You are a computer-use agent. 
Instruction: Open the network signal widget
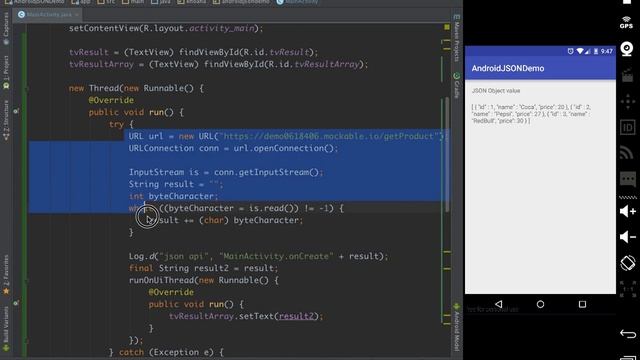coord(627,153)
